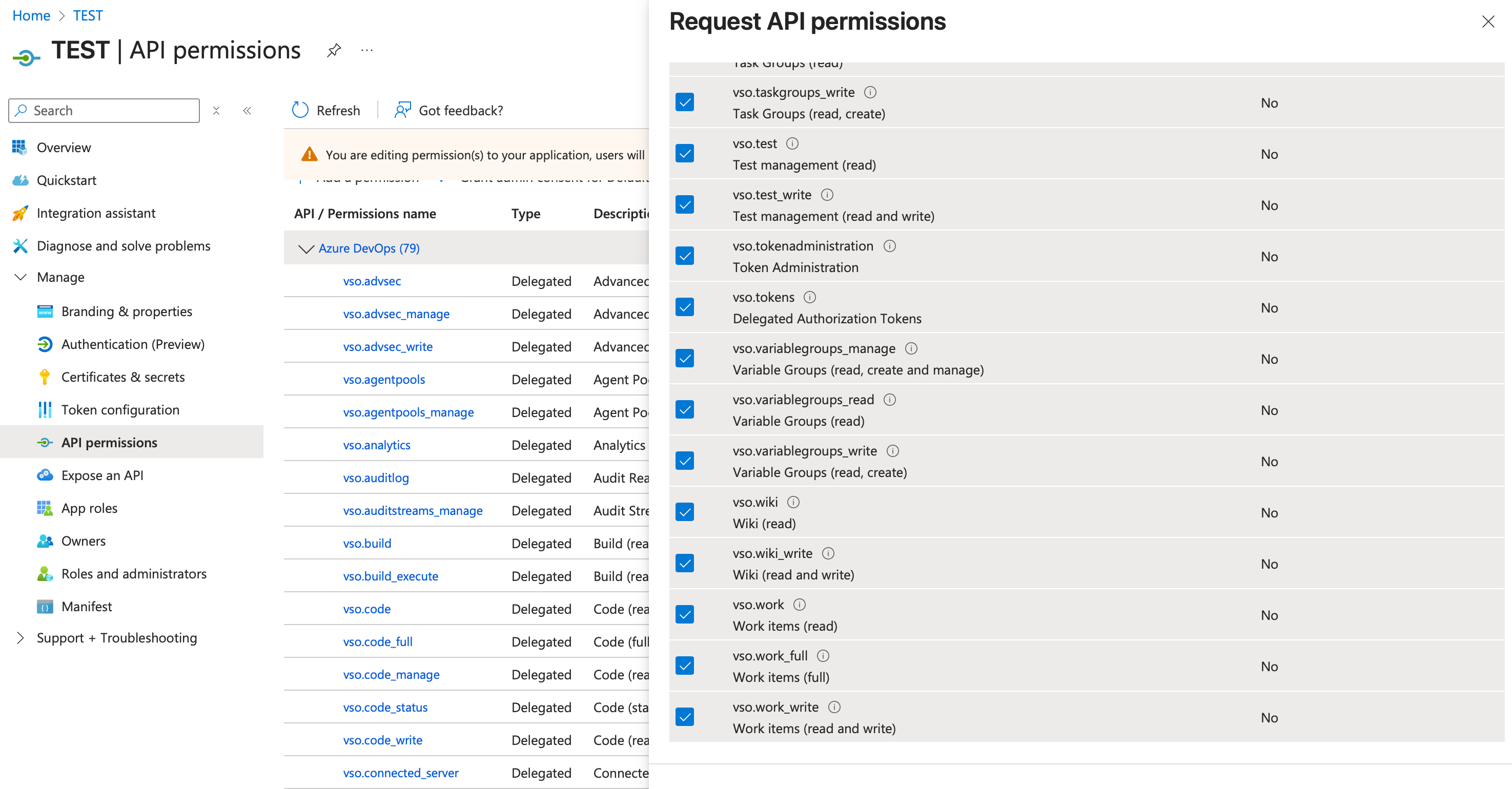Navigate to Home breadcrumb link

(31, 15)
